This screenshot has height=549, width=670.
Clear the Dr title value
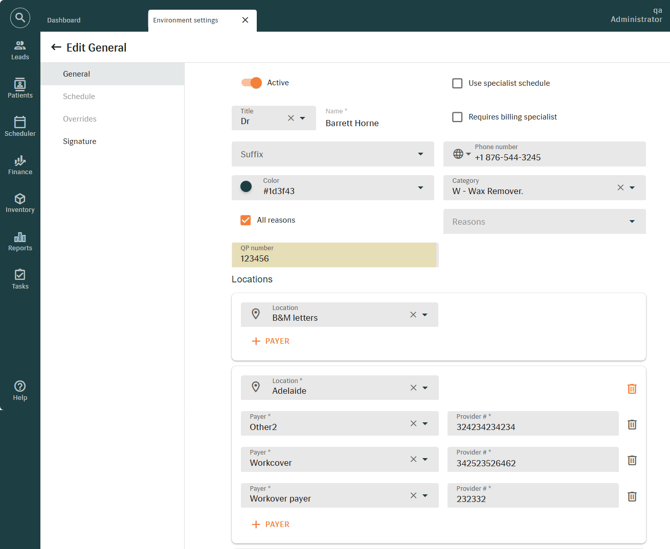(291, 118)
